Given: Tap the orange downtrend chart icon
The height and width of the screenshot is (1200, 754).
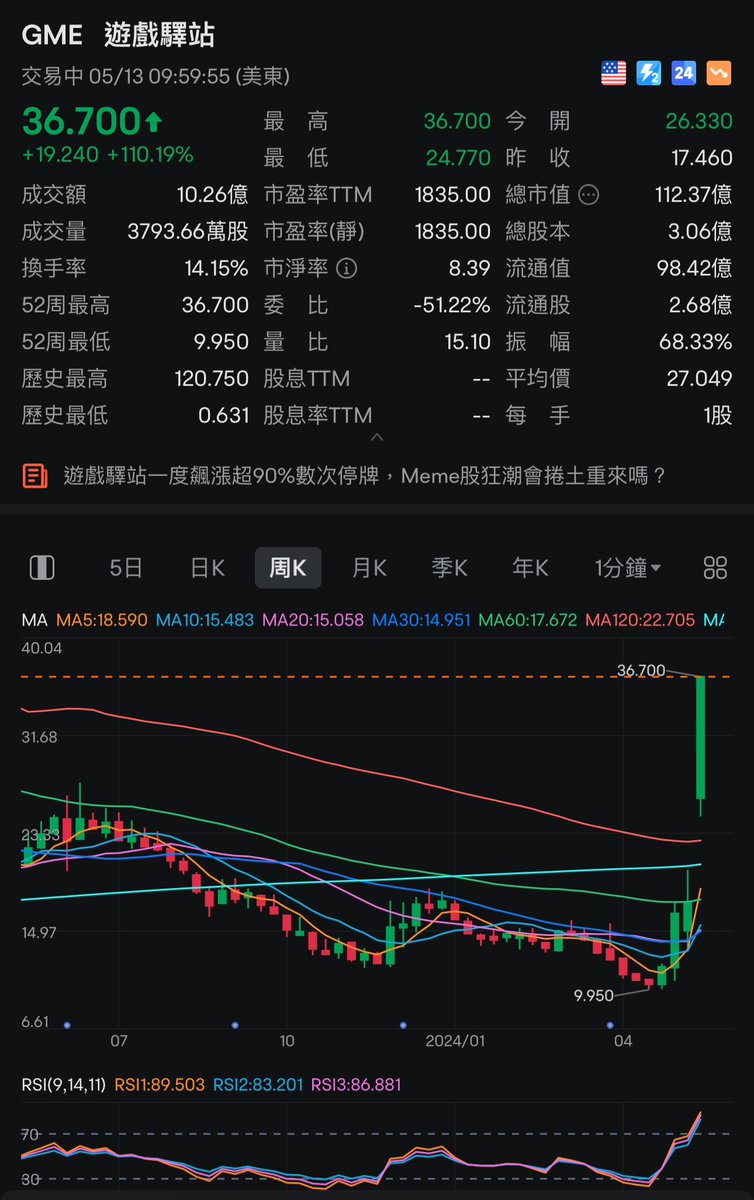Looking at the screenshot, I should tap(718, 73).
